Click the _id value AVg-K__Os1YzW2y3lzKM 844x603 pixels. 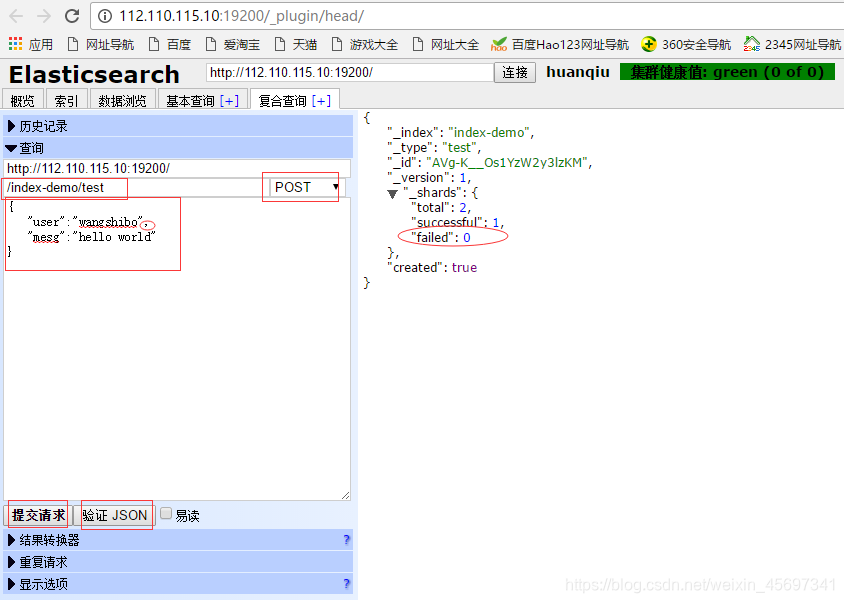coord(507,163)
